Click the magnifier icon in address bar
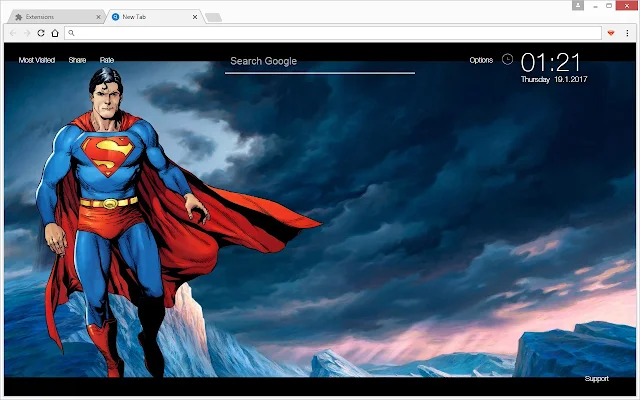Image resolution: width=640 pixels, height=400 pixels. click(71, 33)
